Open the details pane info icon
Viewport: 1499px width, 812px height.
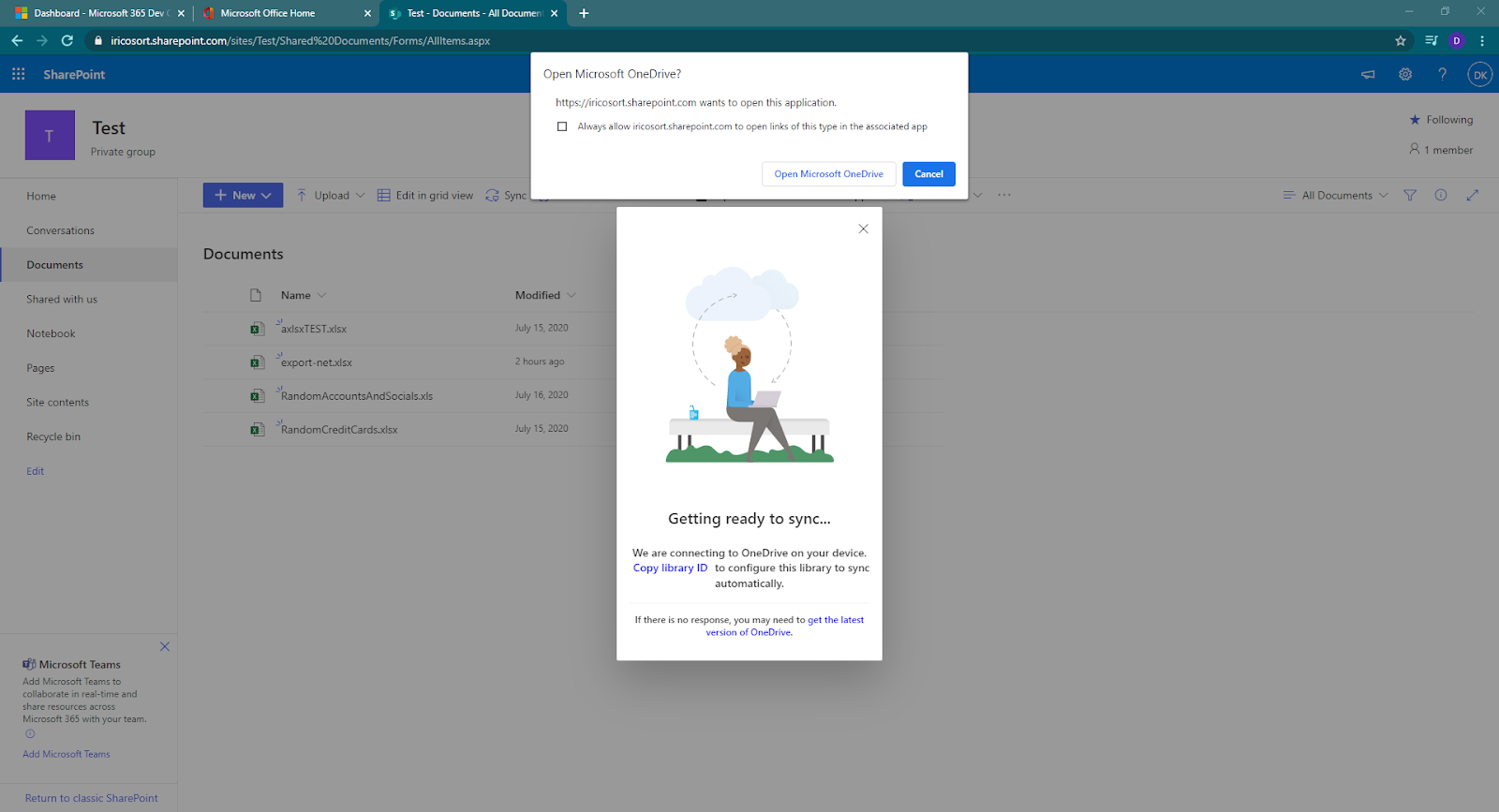click(x=1441, y=195)
